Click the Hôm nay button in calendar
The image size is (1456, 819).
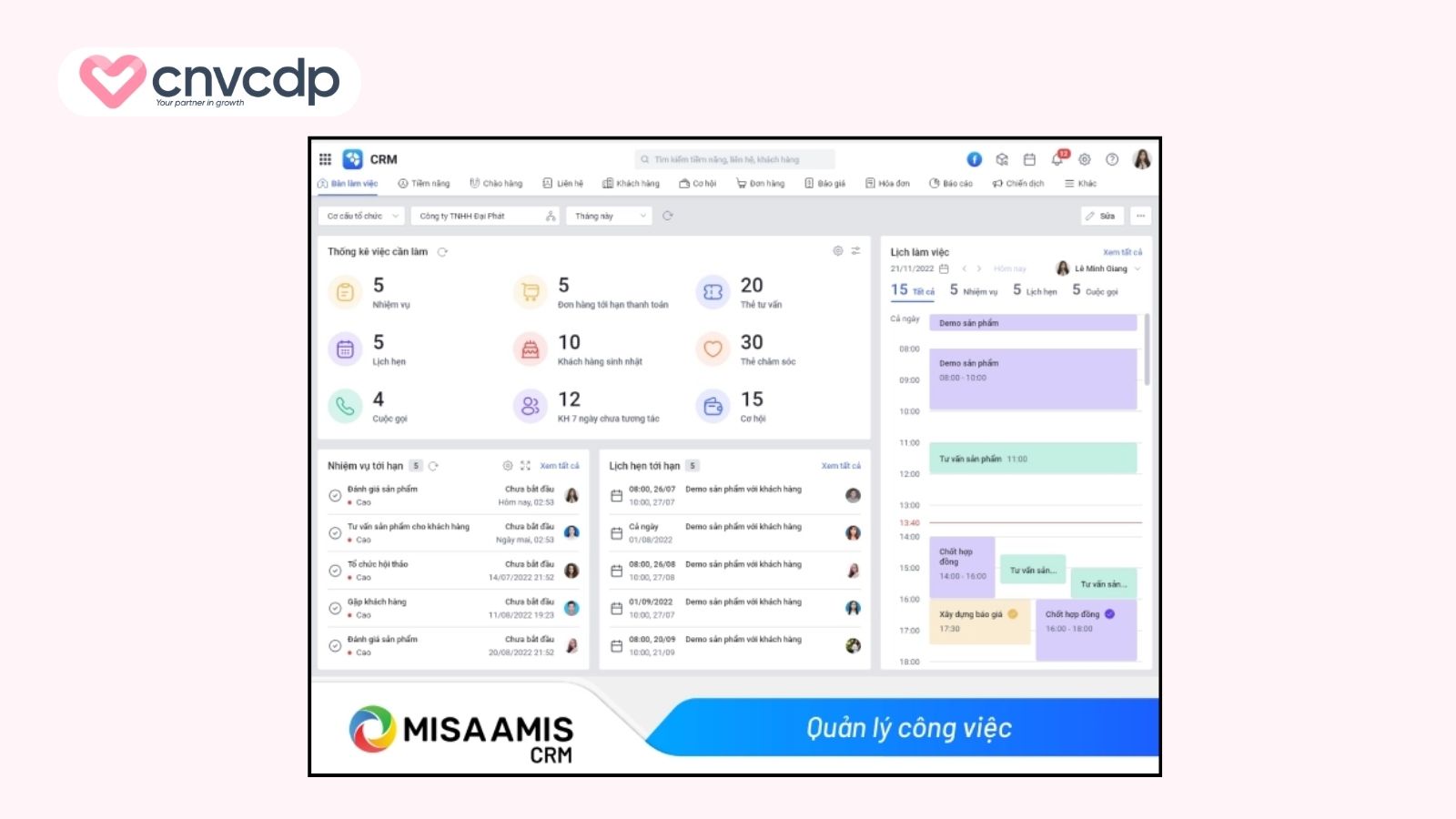(1010, 268)
